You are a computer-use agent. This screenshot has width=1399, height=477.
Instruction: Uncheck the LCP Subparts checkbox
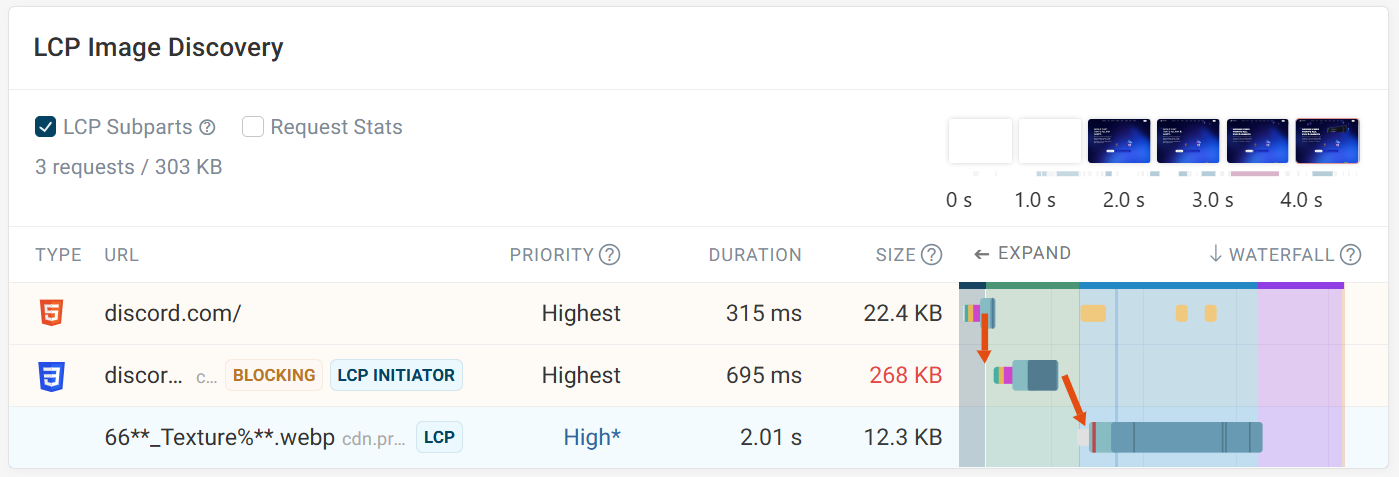pyautogui.click(x=45, y=127)
